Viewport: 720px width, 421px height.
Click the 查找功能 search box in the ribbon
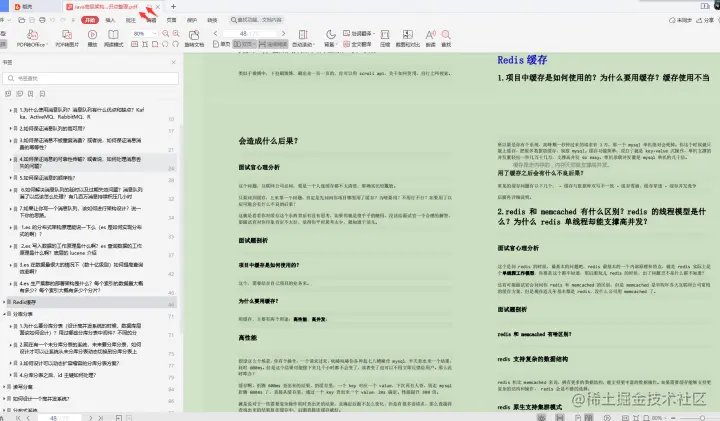(x=256, y=20)
